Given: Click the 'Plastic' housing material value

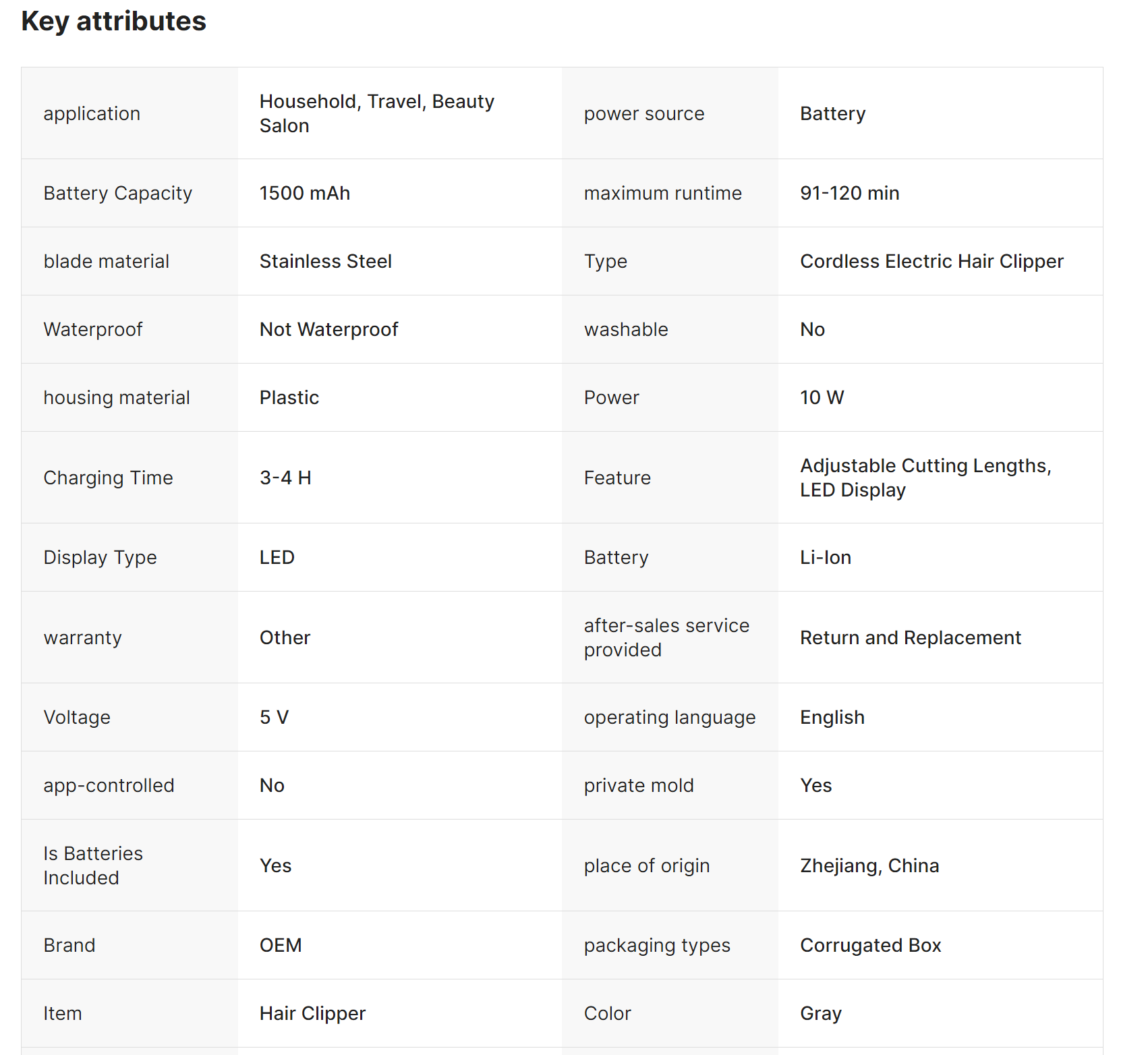Looking at the screenshot, I should [289, 398].
